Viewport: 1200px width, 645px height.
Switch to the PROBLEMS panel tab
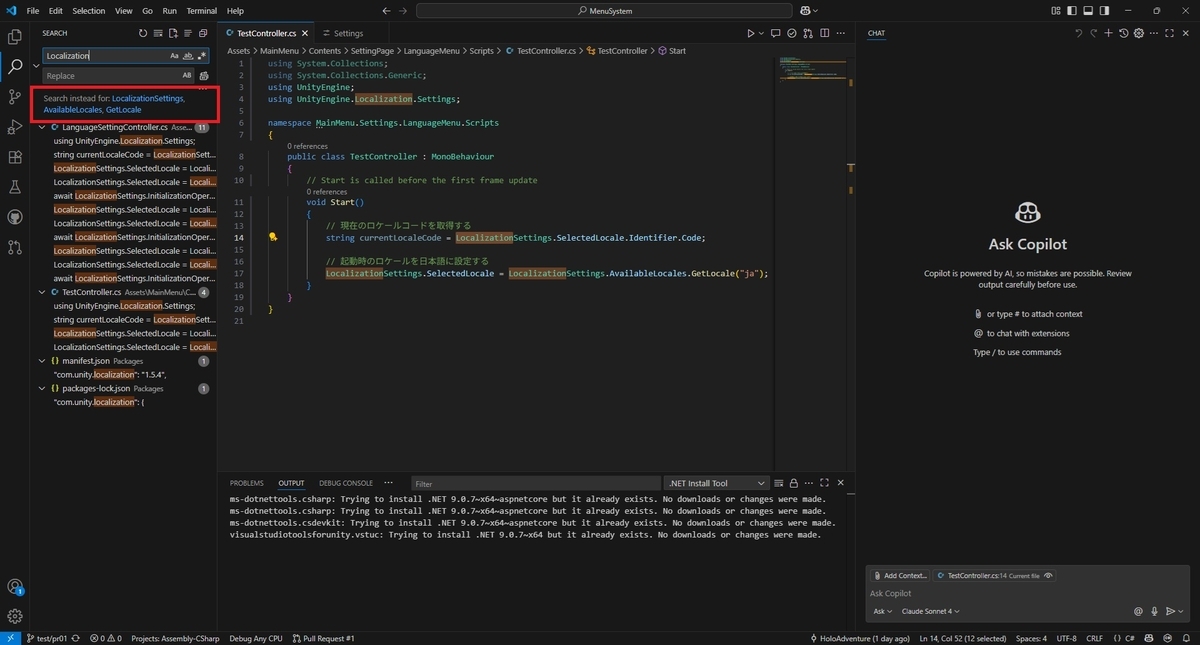click(x=247, y=483)
